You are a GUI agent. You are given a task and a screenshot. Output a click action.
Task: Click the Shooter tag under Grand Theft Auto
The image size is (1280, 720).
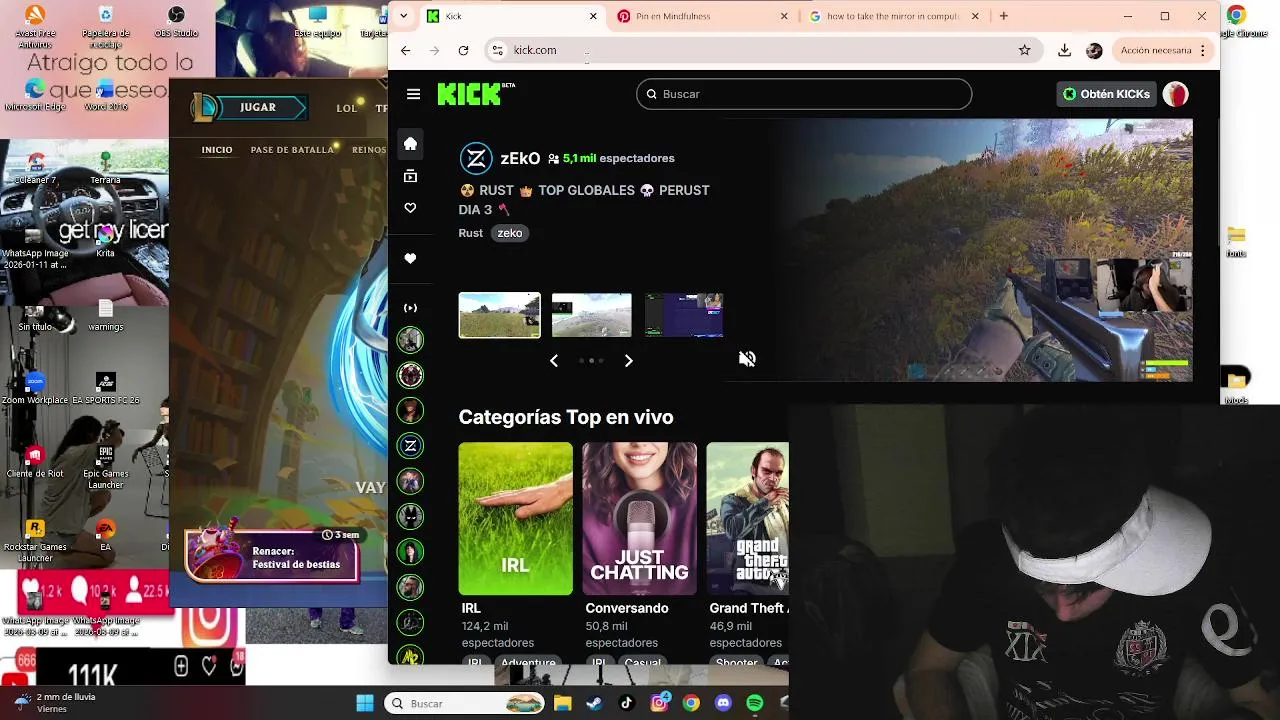pyautogui.click(x=736, y=663)
